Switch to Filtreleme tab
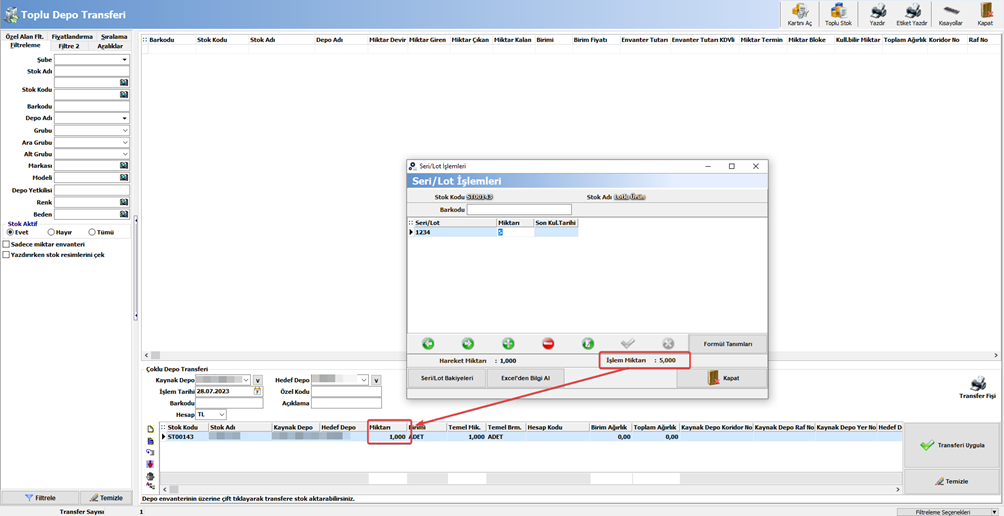 [26, 45]
